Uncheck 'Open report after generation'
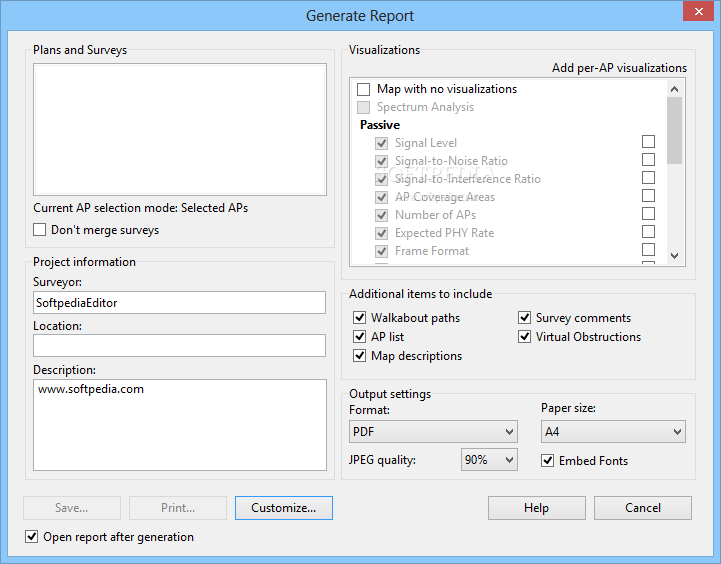This screenshot has width=721, height=564. pyautogui.click(x=31, y=536)
